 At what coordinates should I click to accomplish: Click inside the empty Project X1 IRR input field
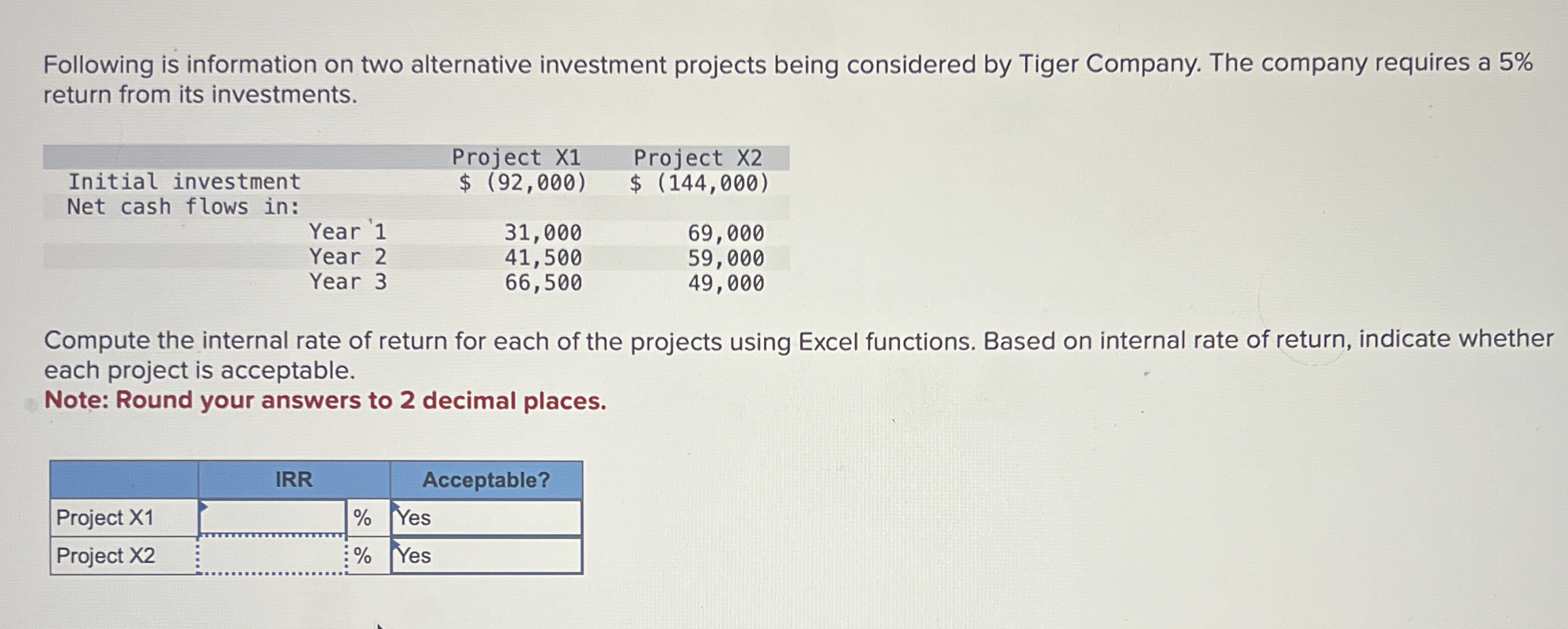click(x=272, y=519)
